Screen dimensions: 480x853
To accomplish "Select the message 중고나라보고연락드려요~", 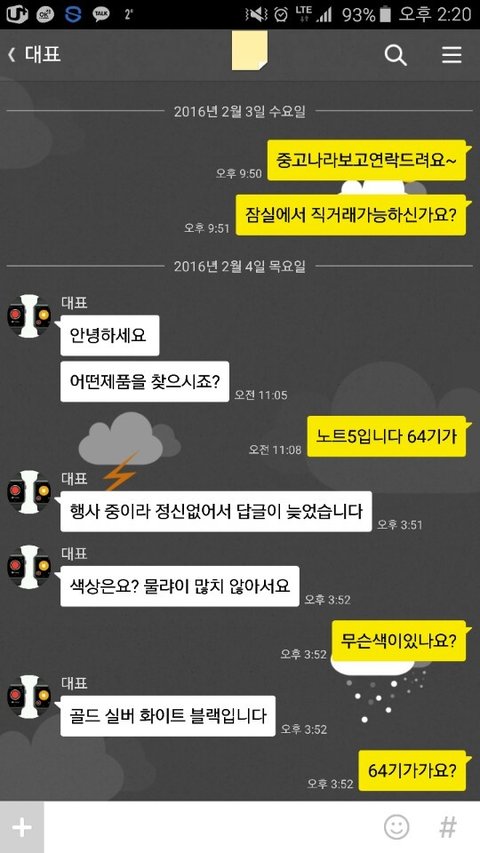I will [367, 160].
